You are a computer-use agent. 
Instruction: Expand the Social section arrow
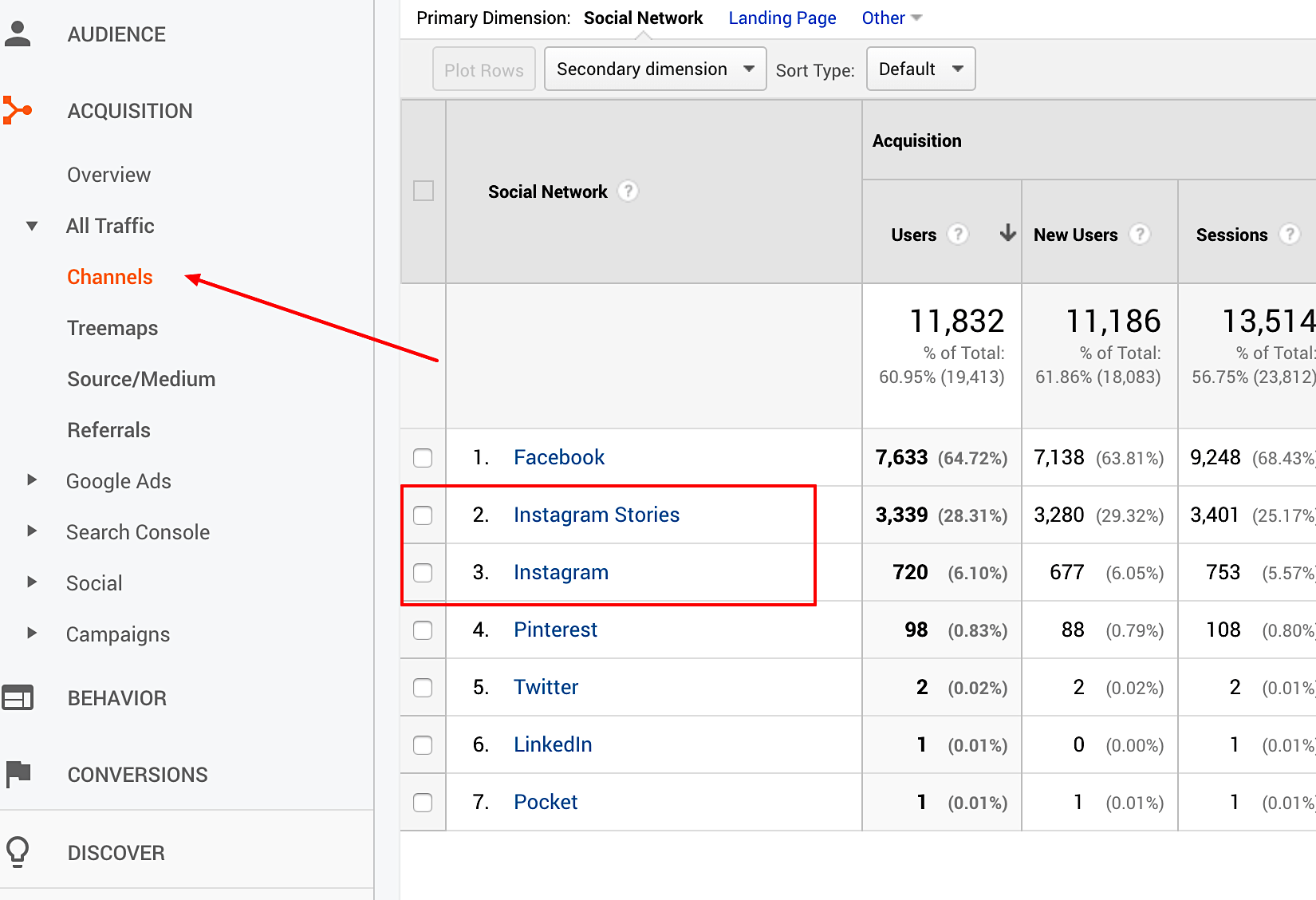point(32,582)
